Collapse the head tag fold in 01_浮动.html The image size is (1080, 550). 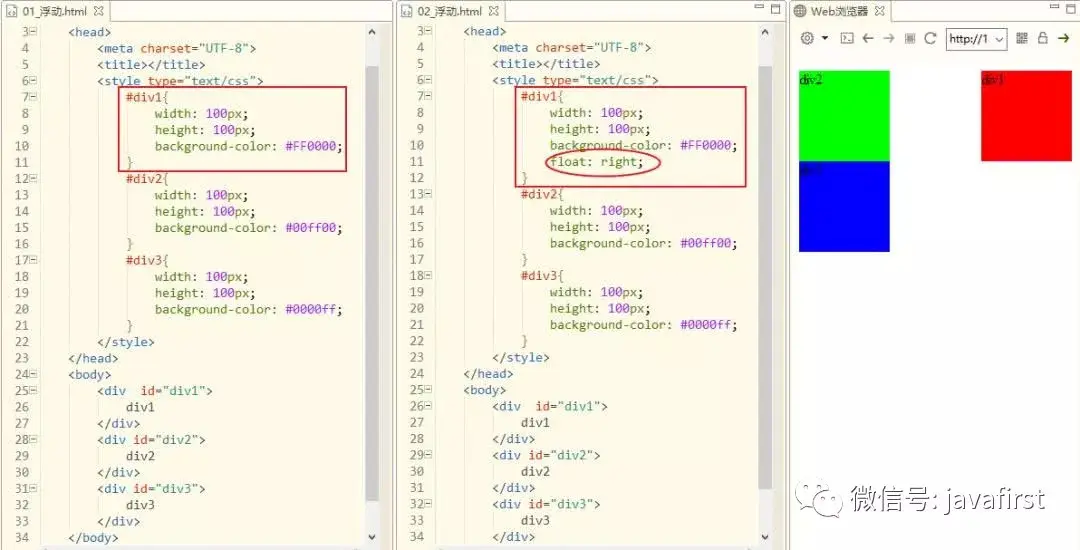(x=32, y=32)
